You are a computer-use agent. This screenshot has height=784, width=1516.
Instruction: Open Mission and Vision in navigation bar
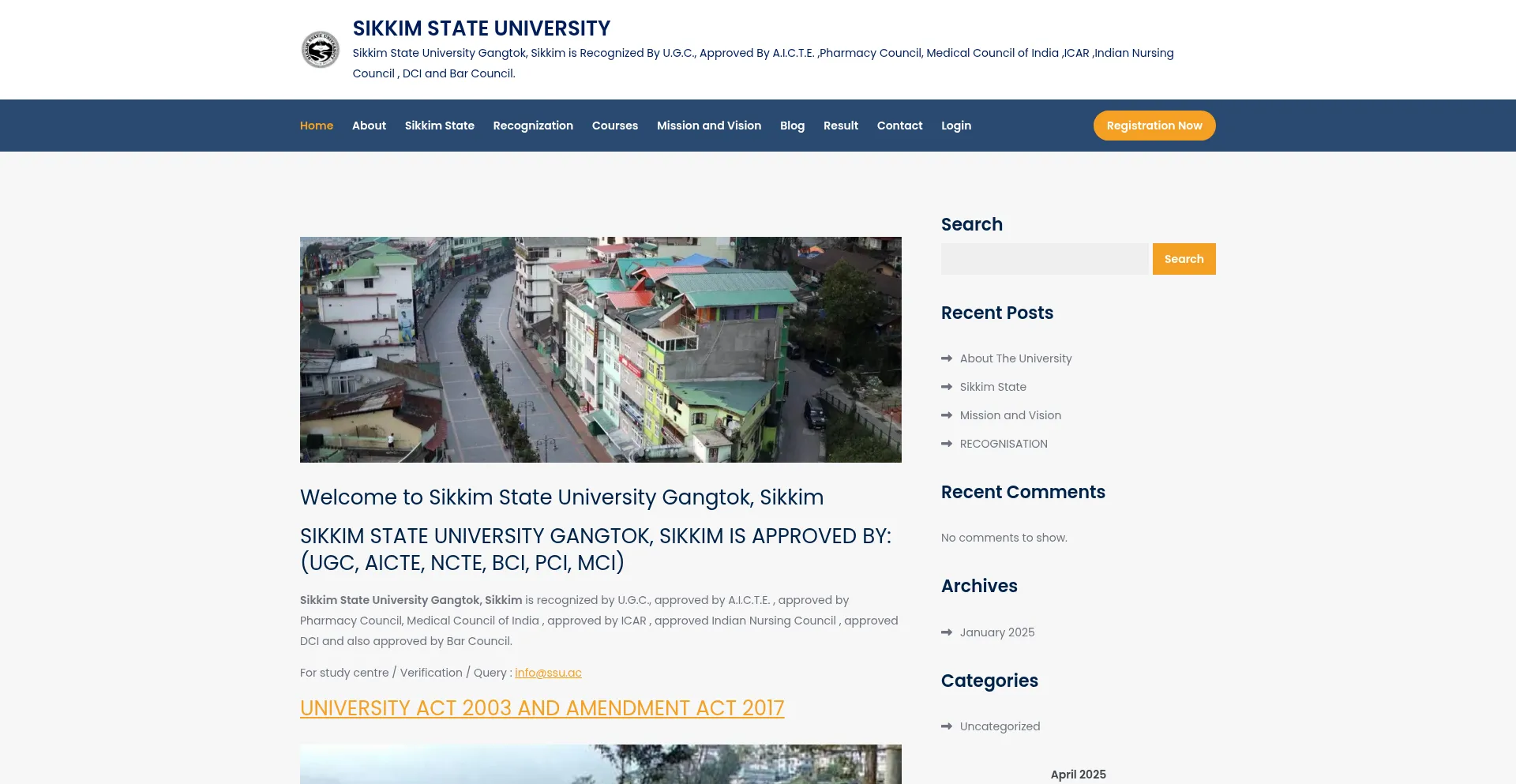[709, 126]
